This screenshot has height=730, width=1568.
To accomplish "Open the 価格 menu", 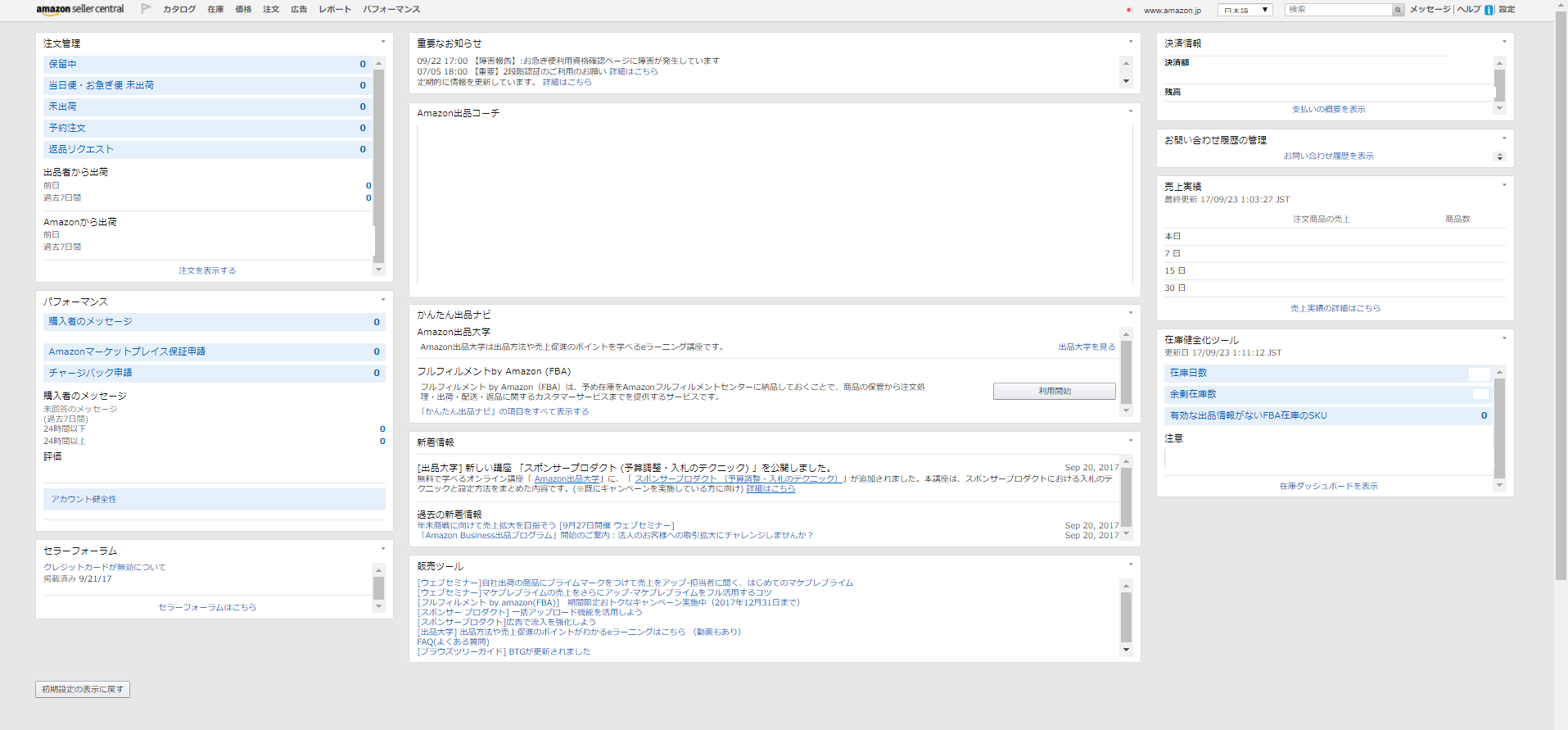I will (x=243, y=10).
